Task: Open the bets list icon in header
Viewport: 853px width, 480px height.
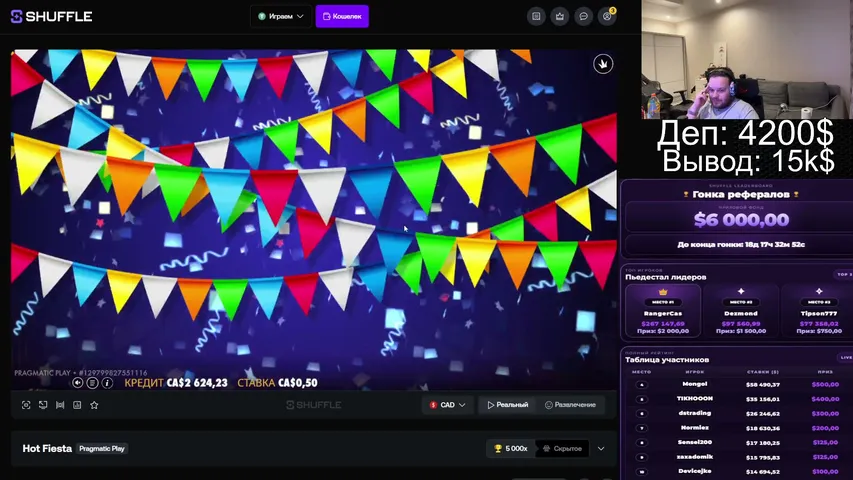Action: click(536, 16)
